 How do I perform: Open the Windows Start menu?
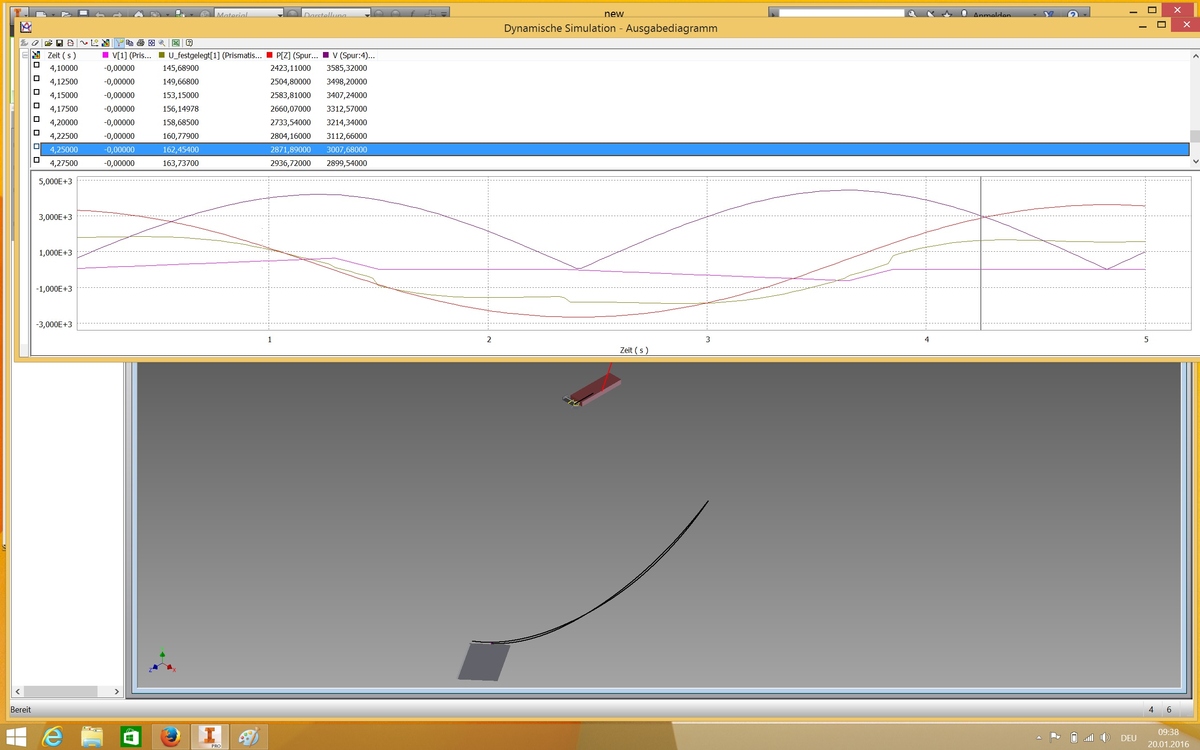[x=17, y=737]
